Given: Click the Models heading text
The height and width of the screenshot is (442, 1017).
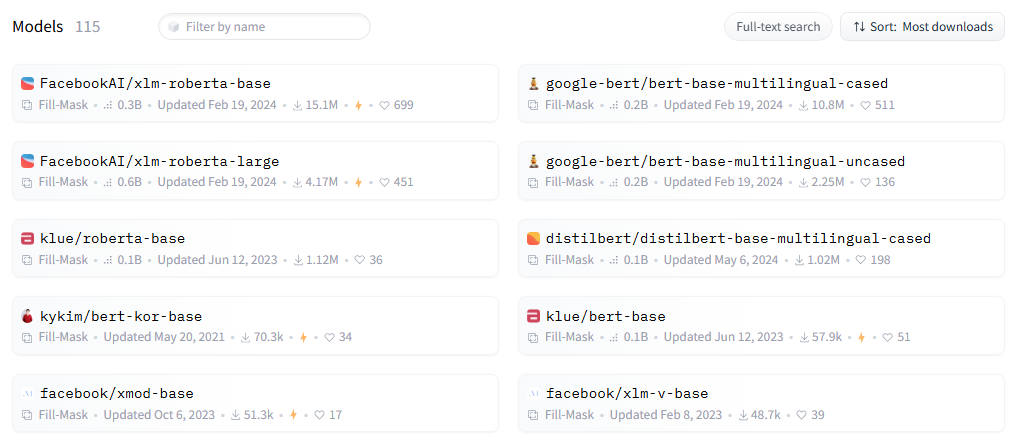Looking at the screenshot, I should [38, 27].
